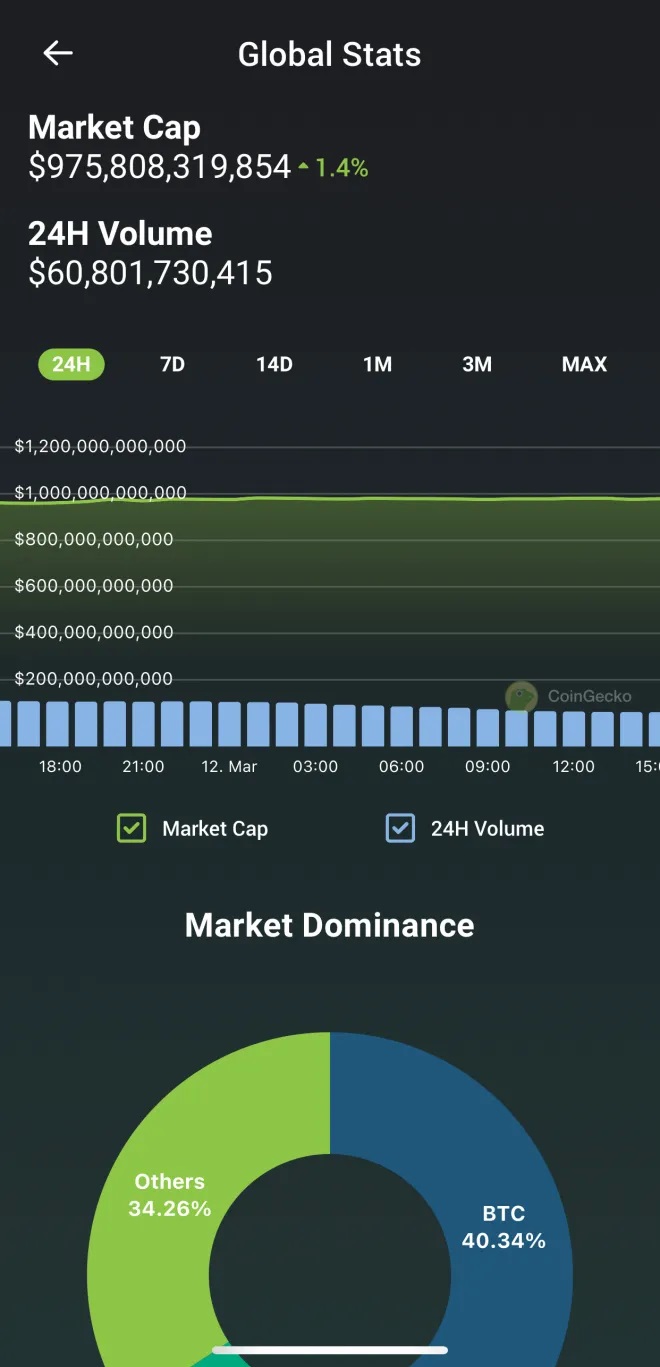This screenshot has height=1367, width=660.
Task: Tap the volume bar at 18:00
Action: [x=58, y=723]
